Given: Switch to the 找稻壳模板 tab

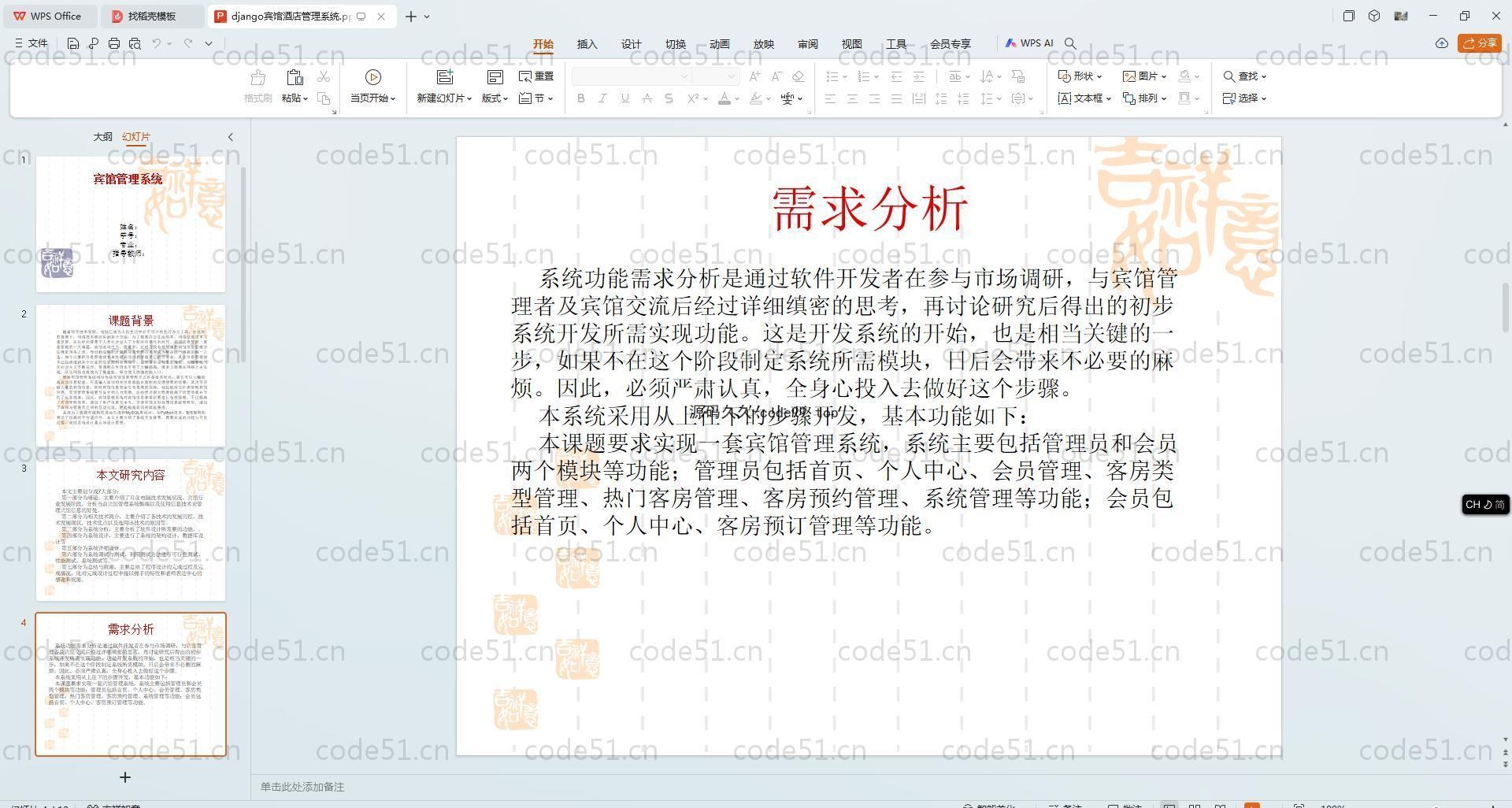Looking at the screenshot, I should tap(152, 16).
